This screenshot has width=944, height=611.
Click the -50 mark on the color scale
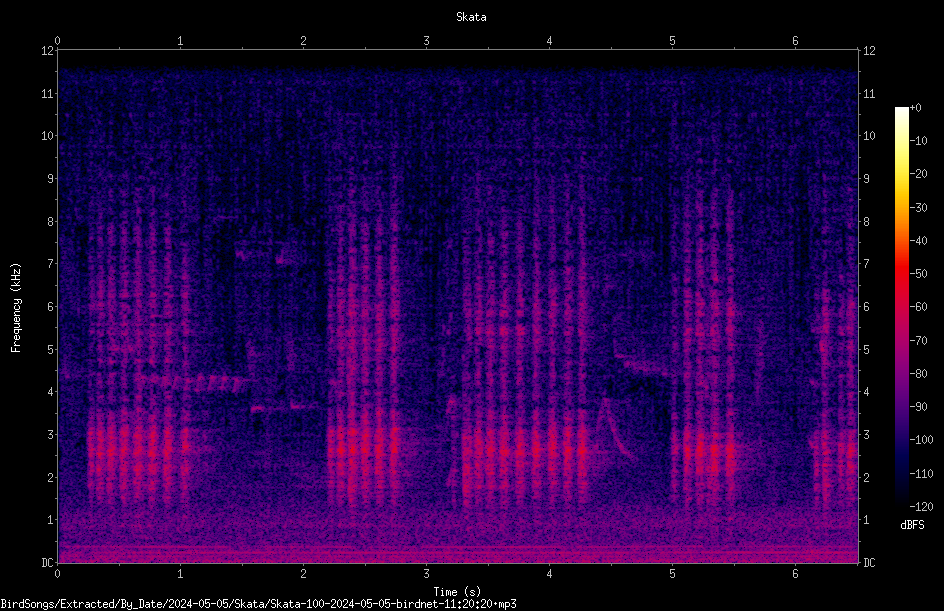(x=918, y=273)
